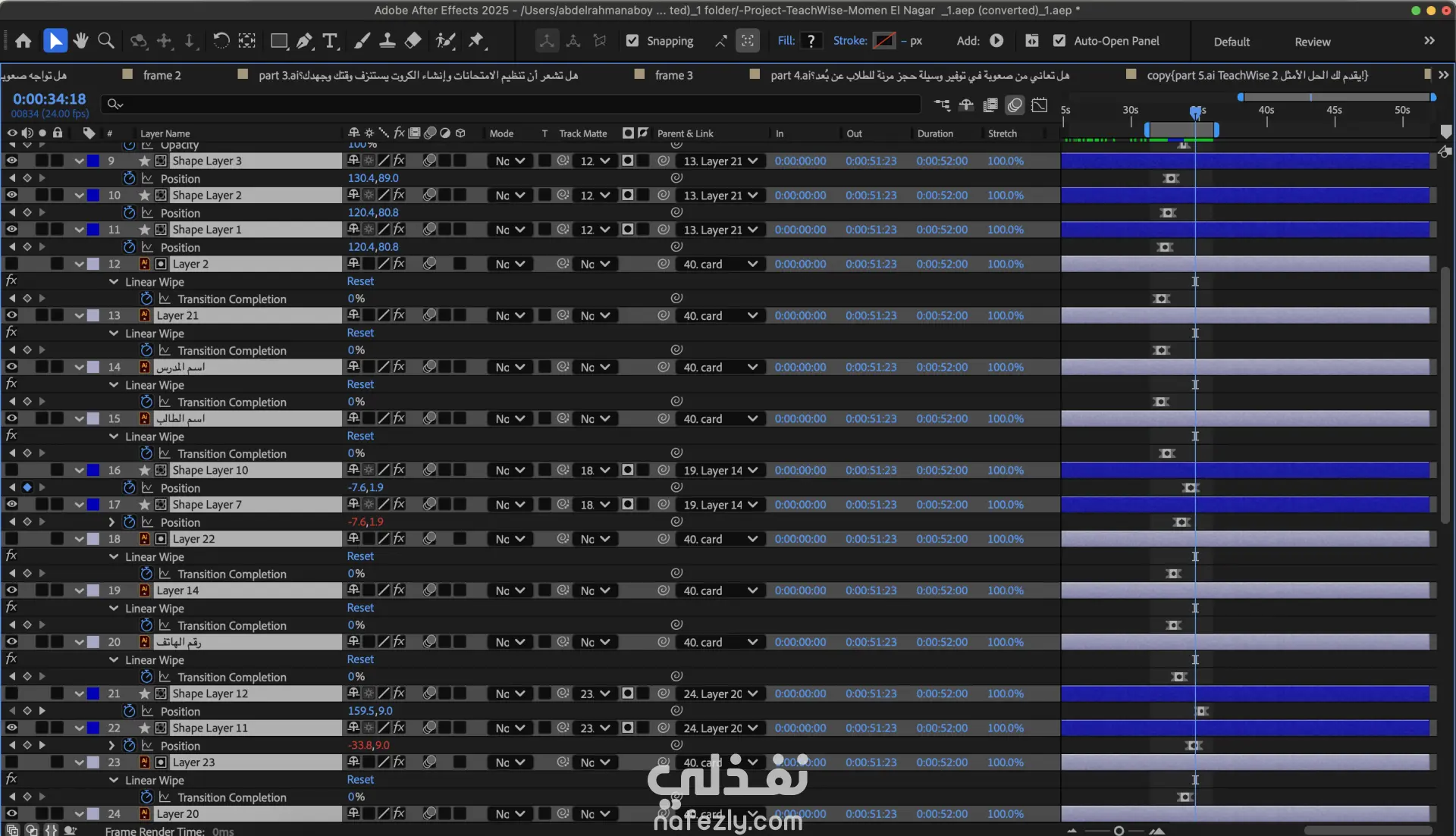This screenshot has height=836, width=1456.
Task: Select the Rotation tool
Action: [221, 41]
